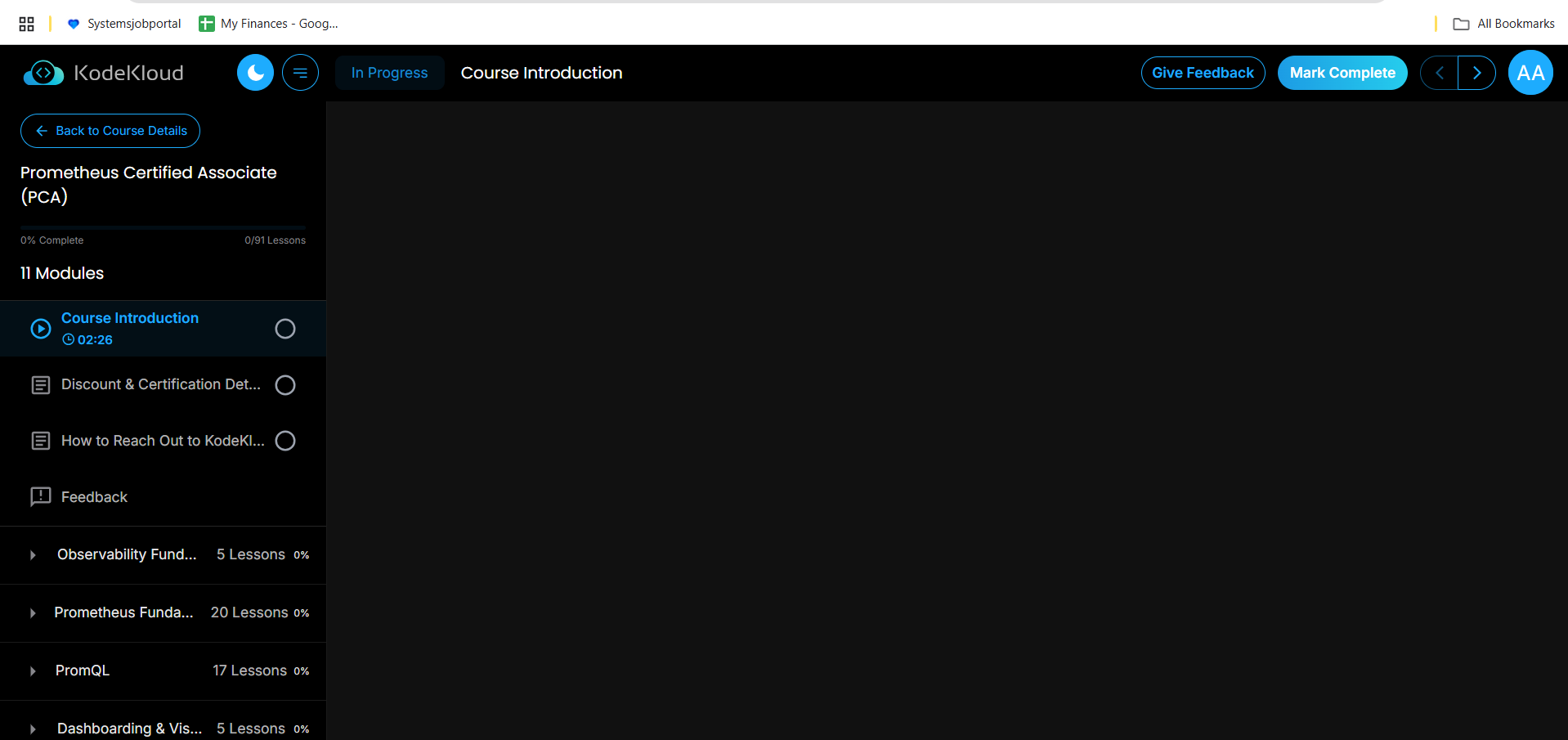The width and height of the screenshot is (1568, 740).
Task: Open the Feedback item in sidebar
Action: pyautogui.click(x=163, y=497)
